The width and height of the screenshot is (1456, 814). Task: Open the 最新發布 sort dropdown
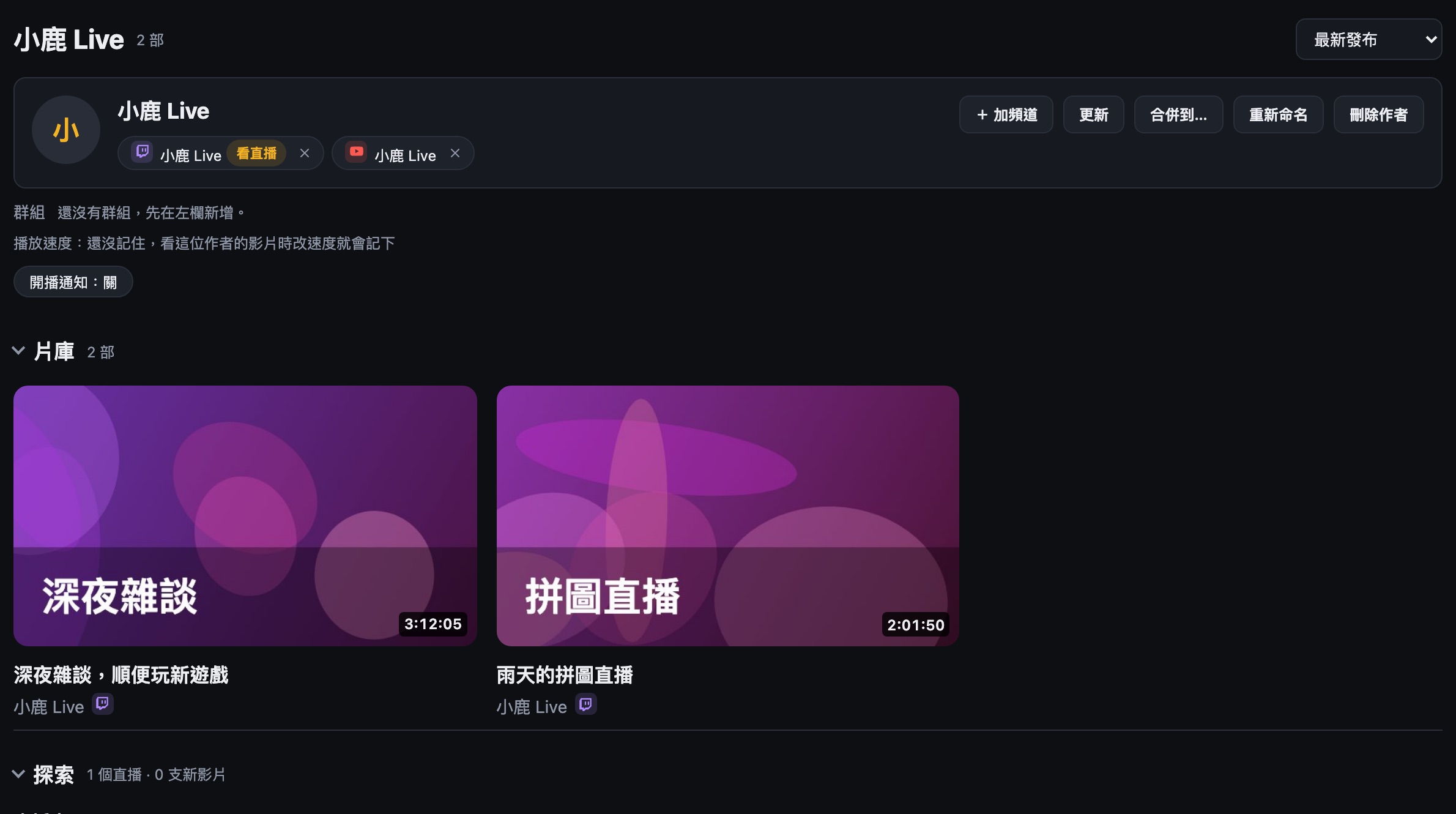click(x=1369, y=39)
